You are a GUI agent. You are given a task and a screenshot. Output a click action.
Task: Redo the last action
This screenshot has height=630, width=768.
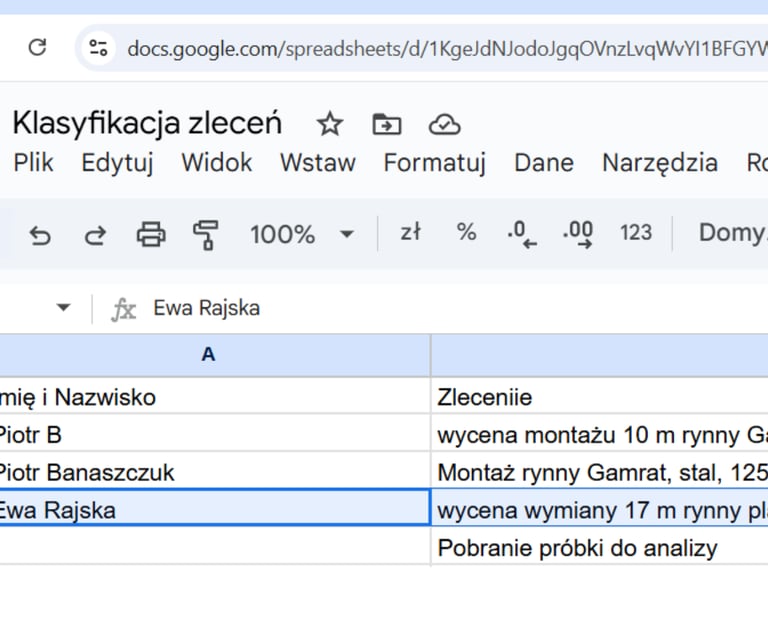click(95, 234)
